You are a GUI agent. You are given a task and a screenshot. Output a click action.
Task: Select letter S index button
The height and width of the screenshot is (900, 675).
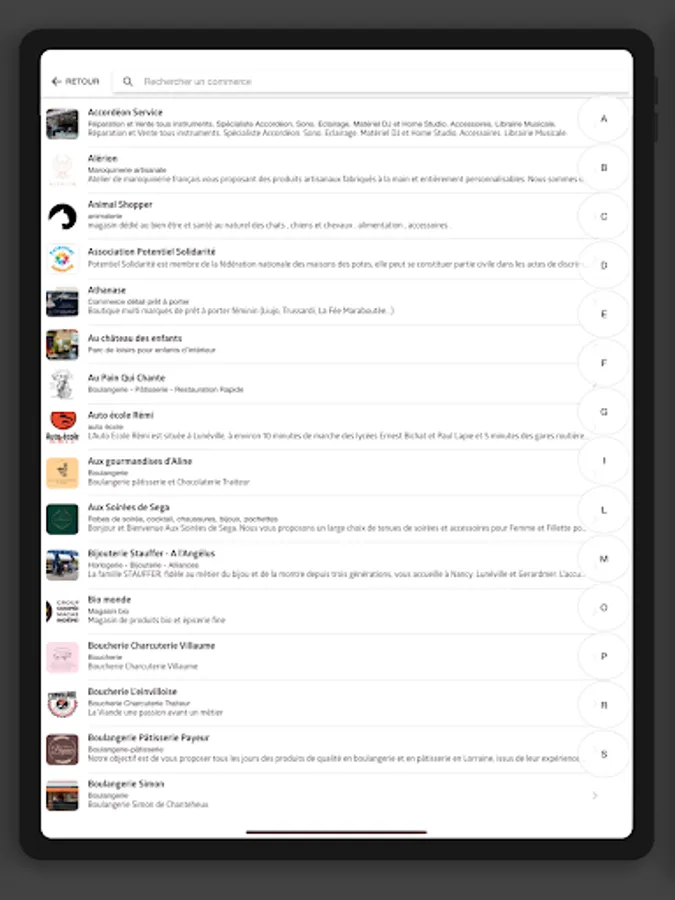(x=603, y=754)
